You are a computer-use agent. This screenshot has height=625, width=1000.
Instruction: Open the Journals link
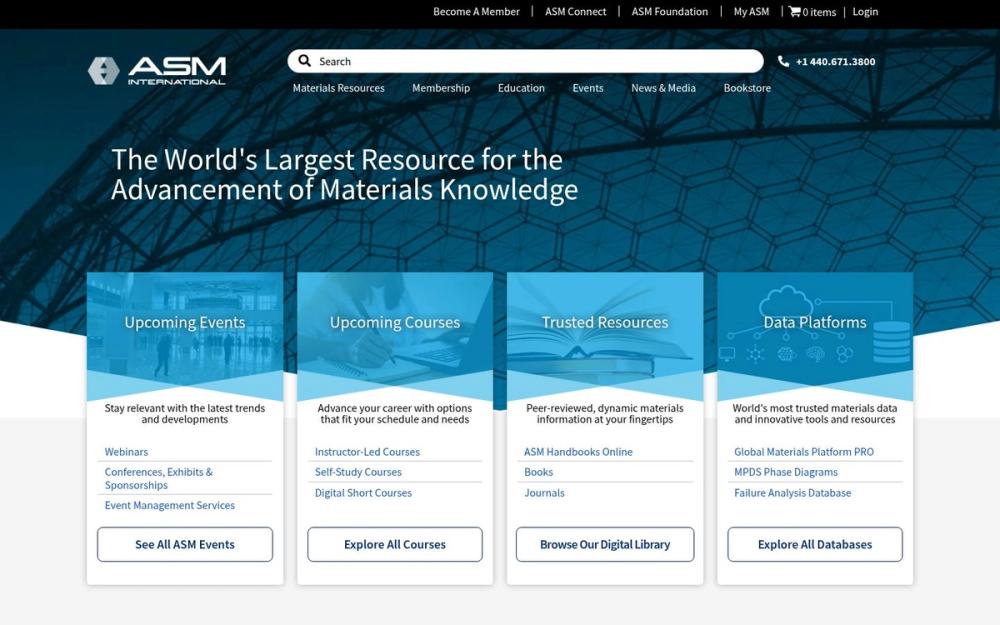tap(544, 493)
